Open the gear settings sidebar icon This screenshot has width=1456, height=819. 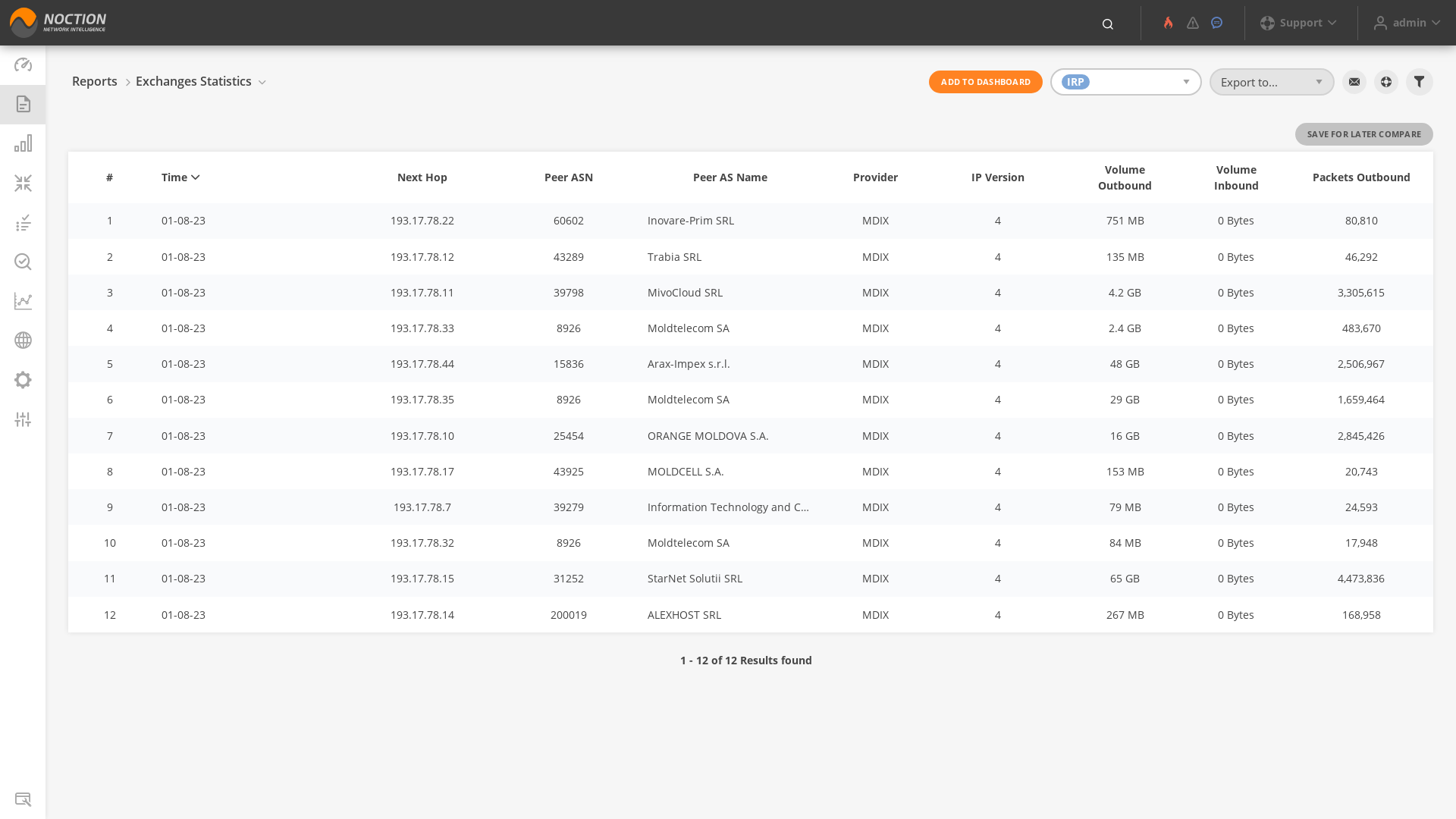pos(23,380)
